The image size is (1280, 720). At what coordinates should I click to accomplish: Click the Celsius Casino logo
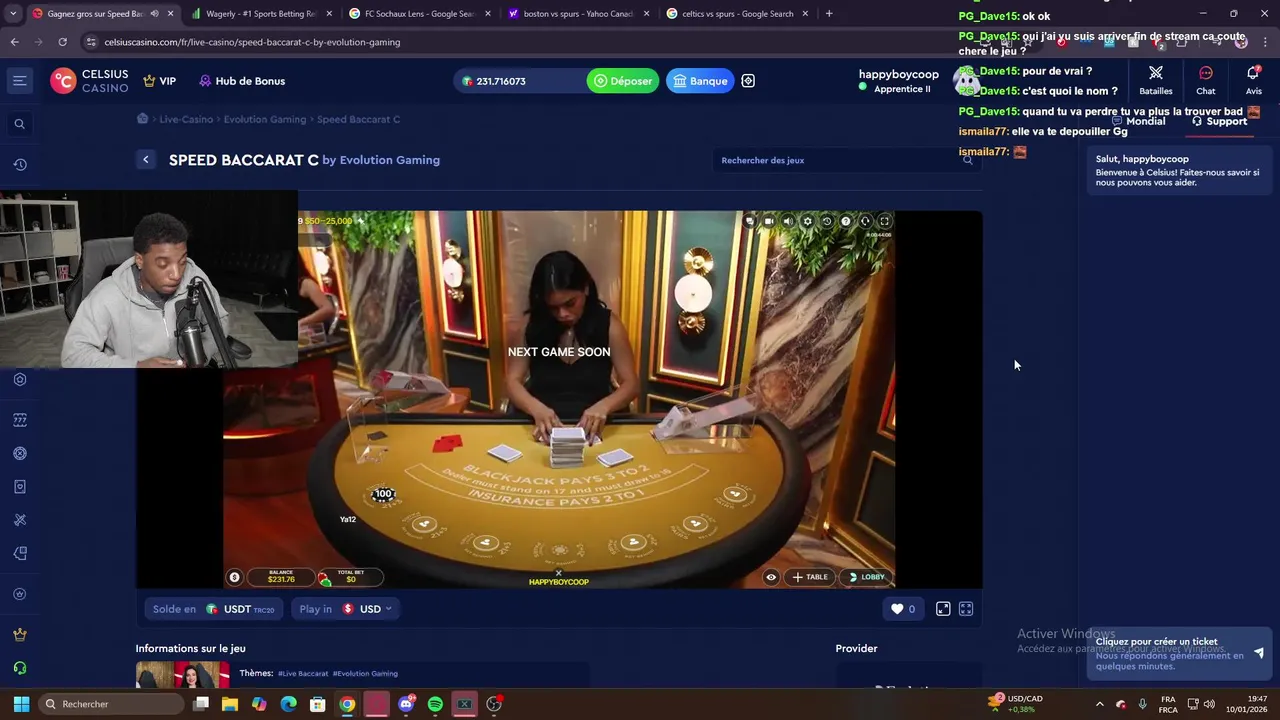[x=90, y=81]
